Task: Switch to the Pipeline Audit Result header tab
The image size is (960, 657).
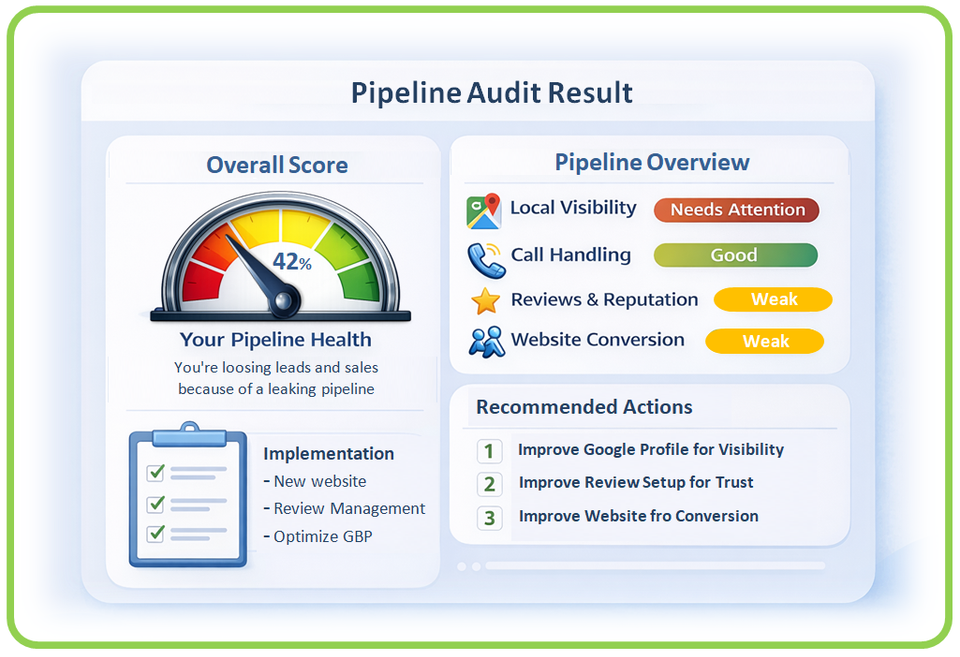Action: (x=491, y=92)
